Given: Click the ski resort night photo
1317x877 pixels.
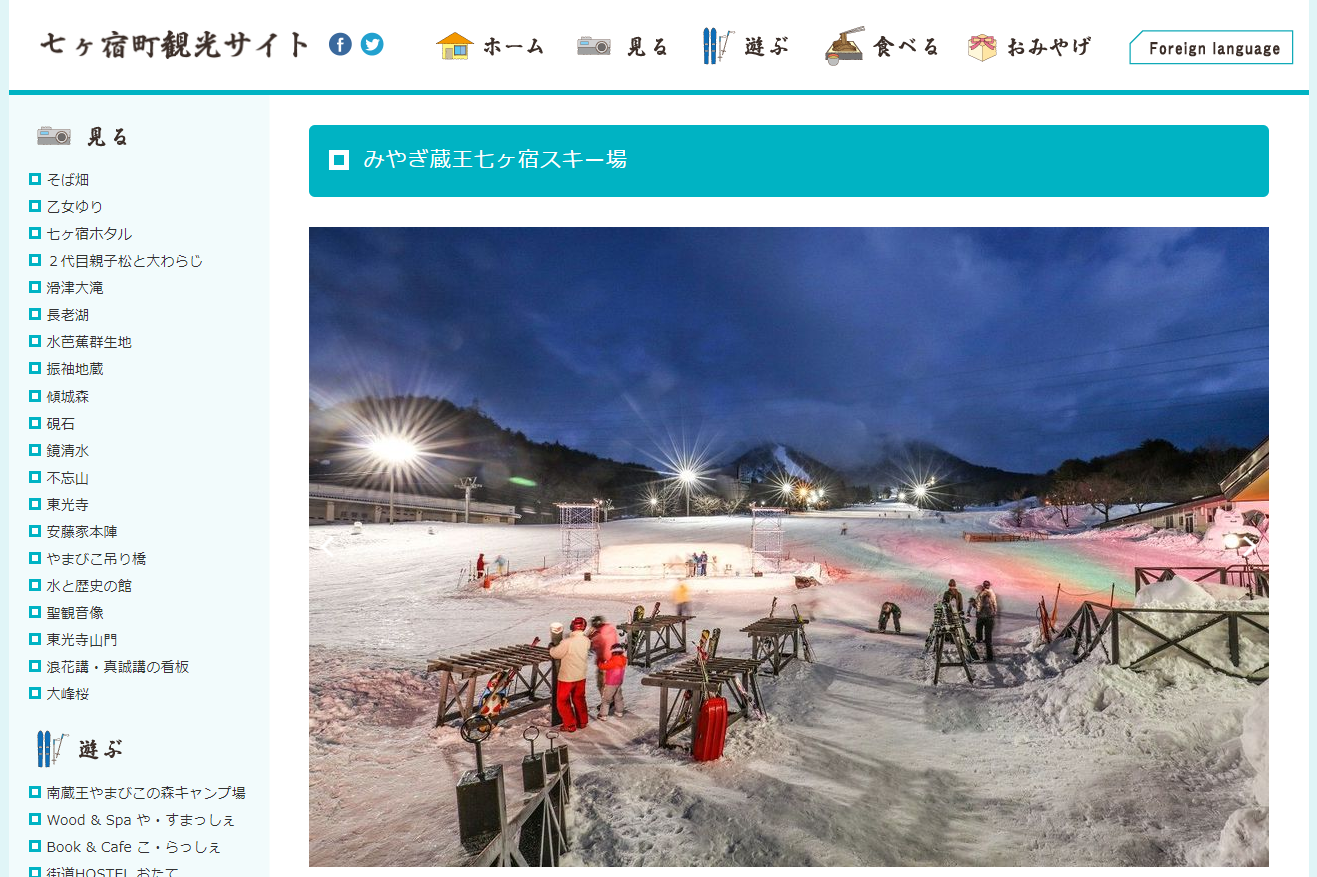Looking at the screenshot, I should click(x=789, y=547).
